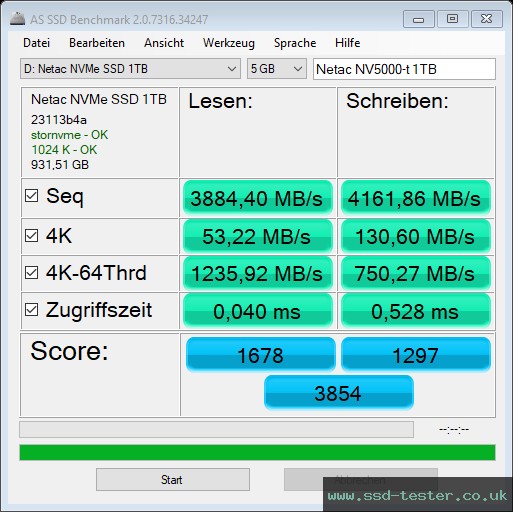Minimize the AS SSD Benchmark window
Viewport: 513px width, 512px height.
coord(418,19)
